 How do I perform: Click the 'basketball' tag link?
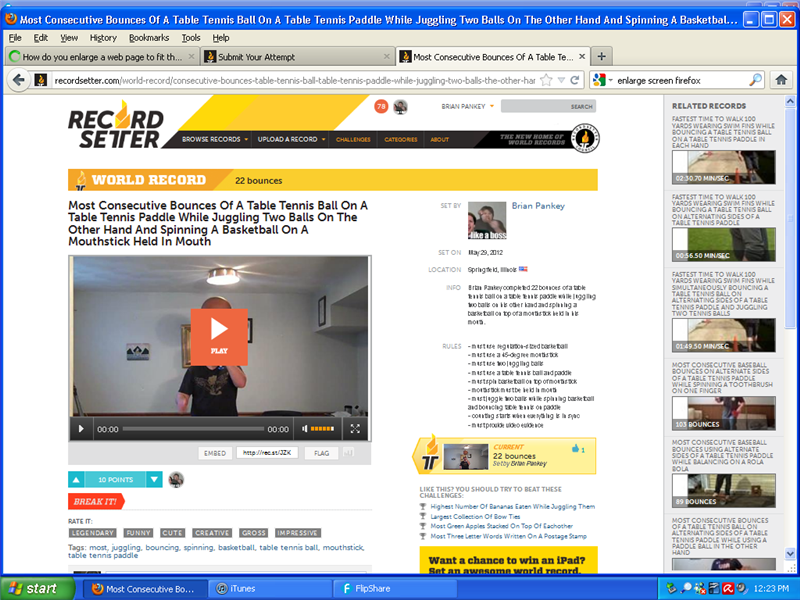click(x=236, y=547)
